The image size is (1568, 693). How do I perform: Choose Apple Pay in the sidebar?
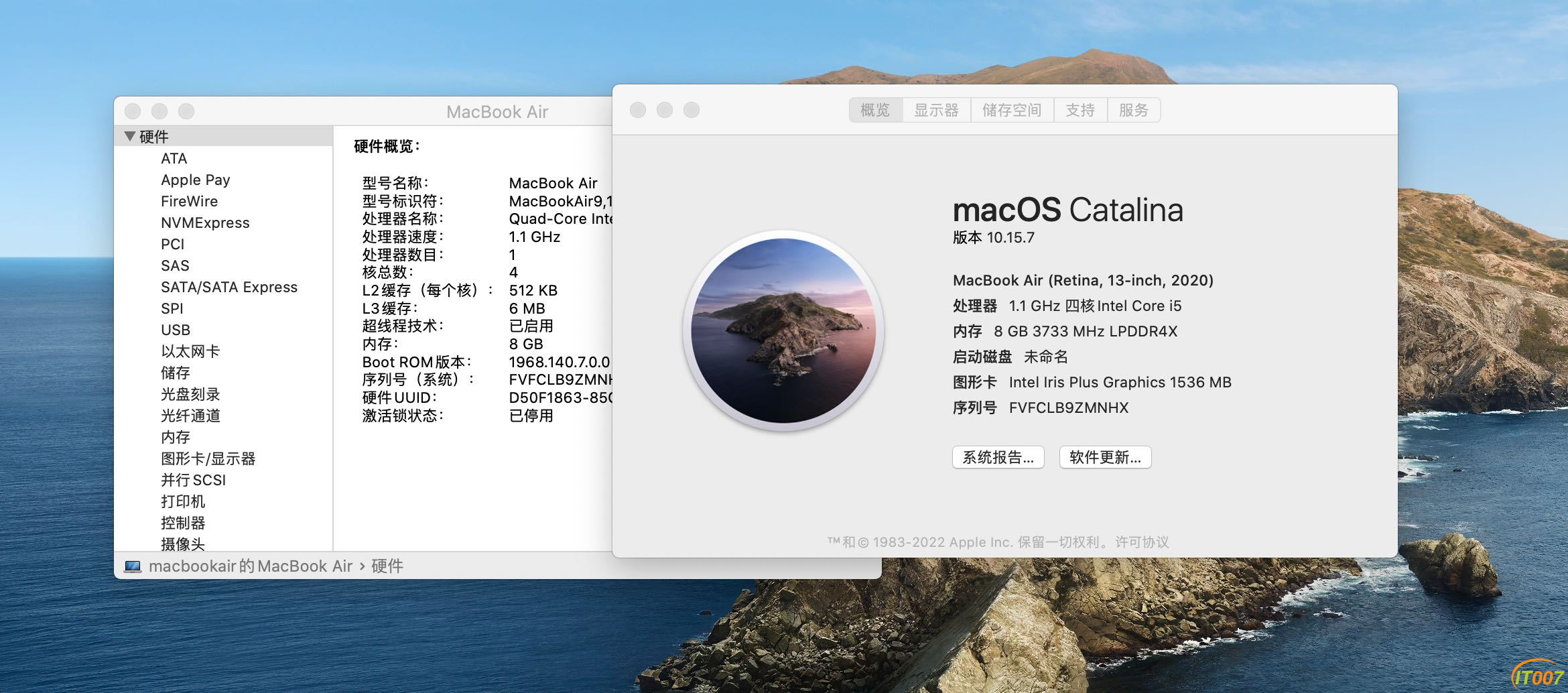coord(195,180)
